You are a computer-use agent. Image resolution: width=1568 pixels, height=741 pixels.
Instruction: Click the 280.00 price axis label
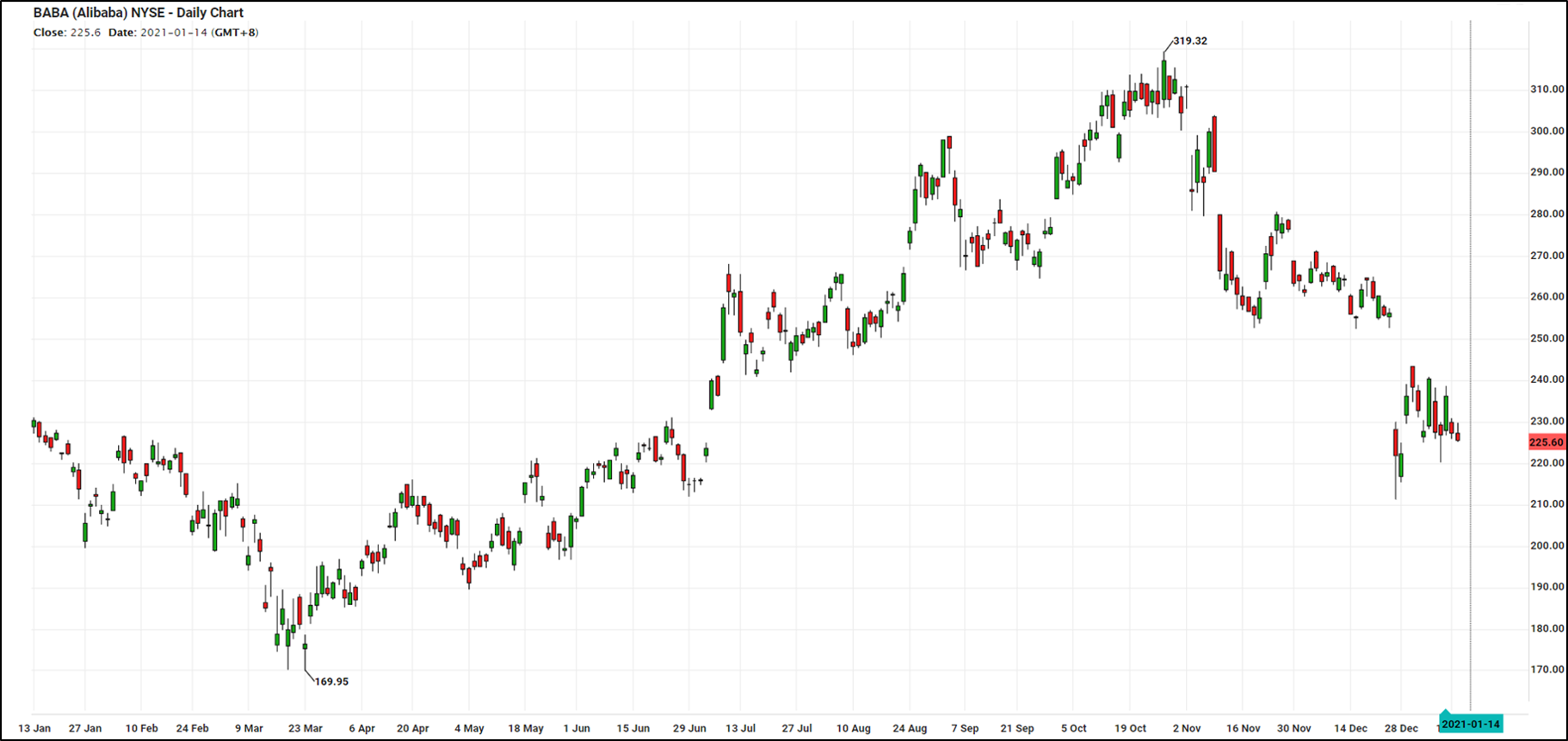tap(1546, 213)
